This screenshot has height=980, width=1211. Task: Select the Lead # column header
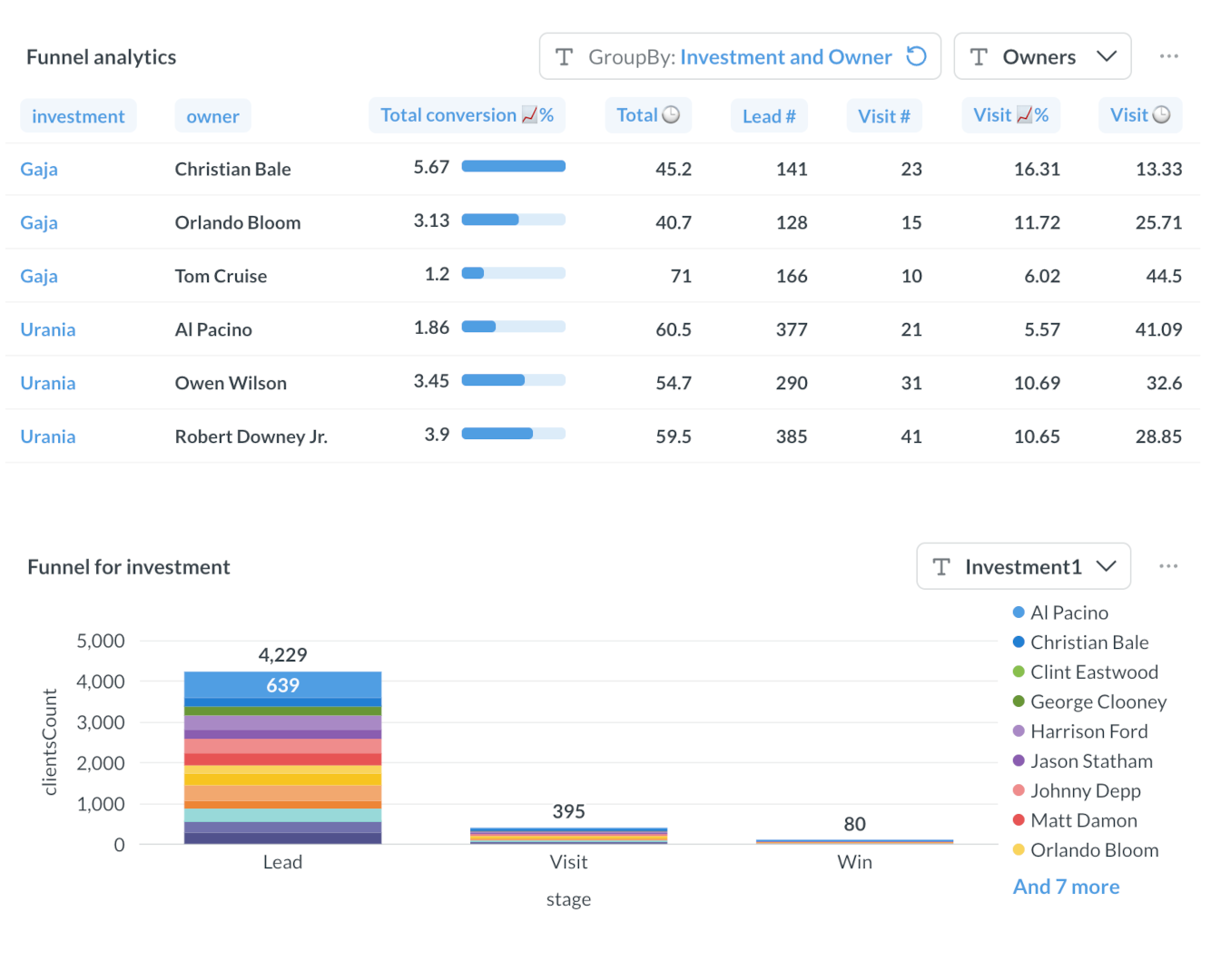point(769,114)
